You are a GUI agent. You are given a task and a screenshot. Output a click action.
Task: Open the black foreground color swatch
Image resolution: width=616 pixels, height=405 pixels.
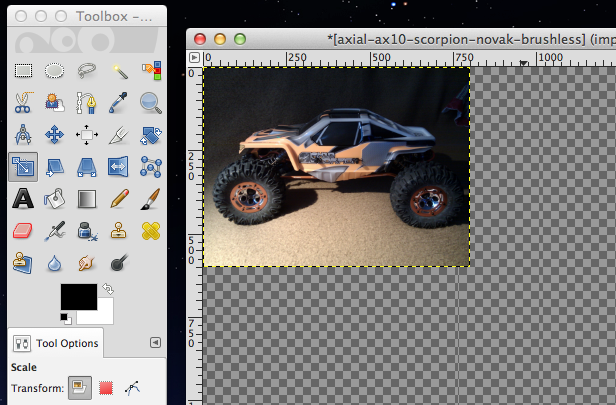coord(78,297)
